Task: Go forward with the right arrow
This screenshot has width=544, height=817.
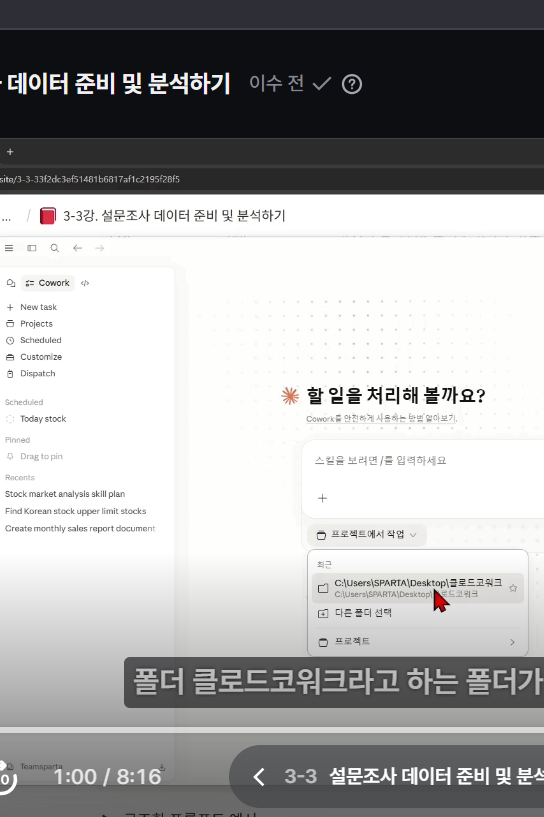Action: pos(100,248)
